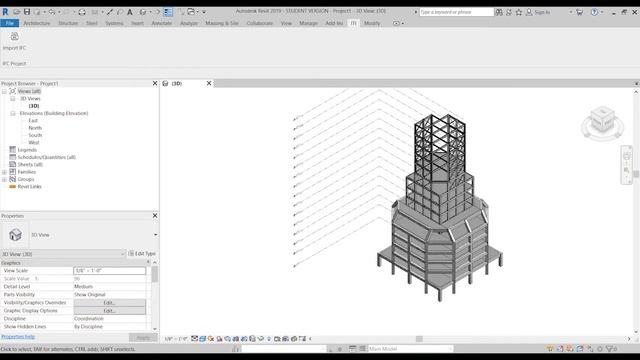Click Edit button for Visibility/Graphics Overrides
Image resolution: width=640 pixels, height=360 pixels.
pos(109,303)
